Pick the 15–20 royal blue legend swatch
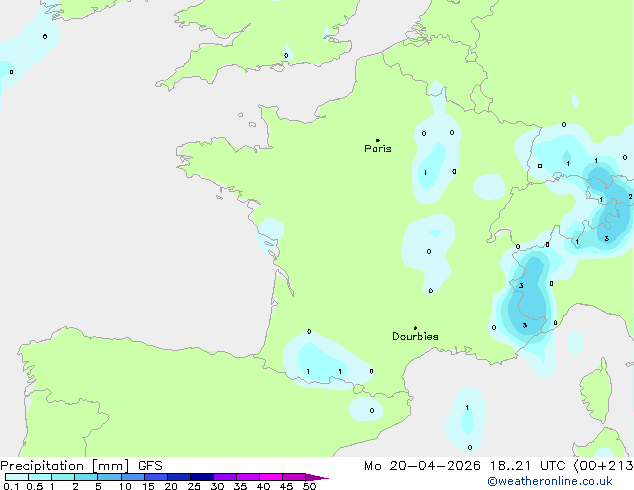 (x=156, y=477)
